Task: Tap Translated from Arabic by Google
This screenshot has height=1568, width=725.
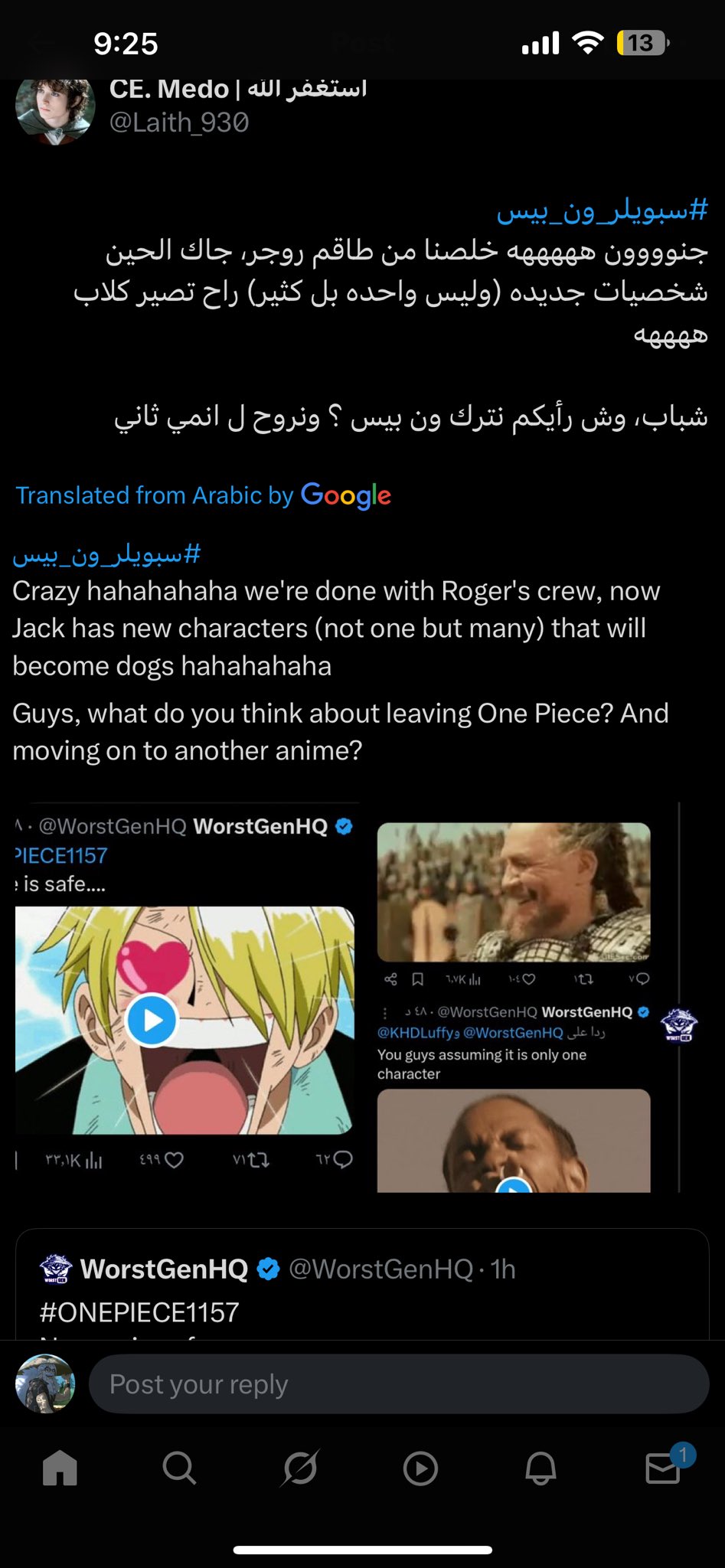Action: [204, 495]
